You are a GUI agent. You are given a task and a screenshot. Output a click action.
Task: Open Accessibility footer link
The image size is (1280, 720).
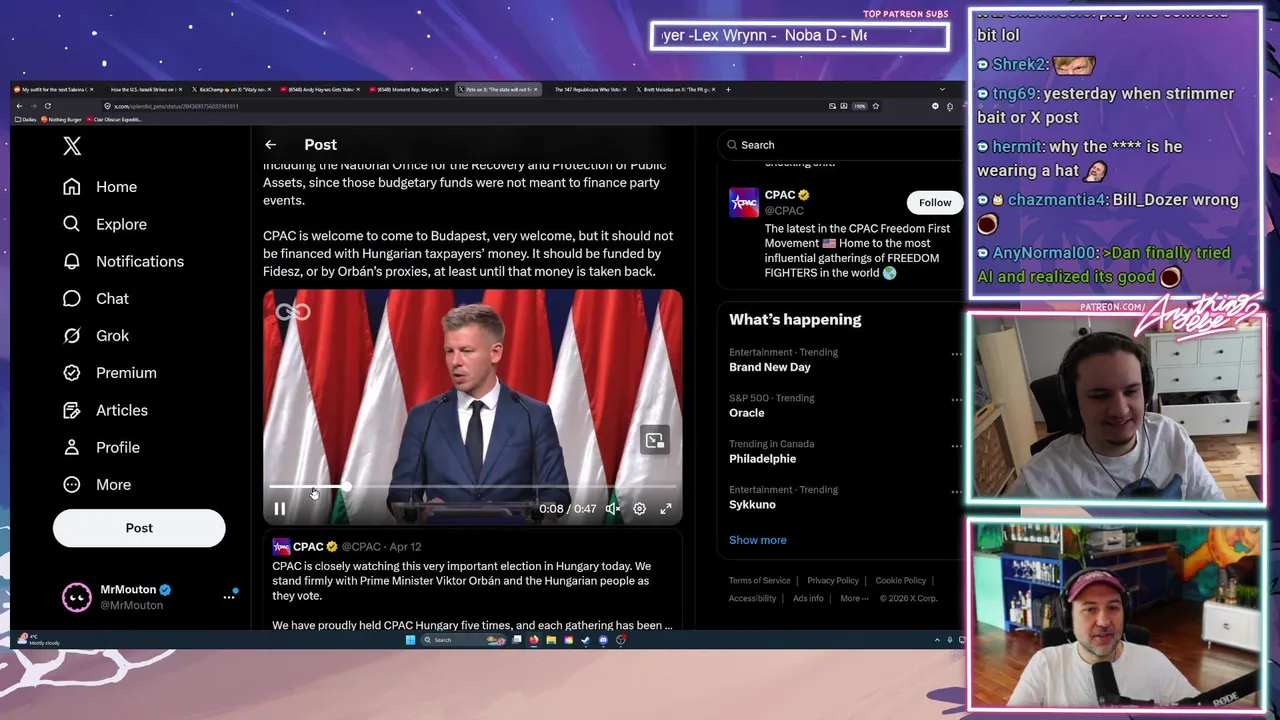[753, 598]
